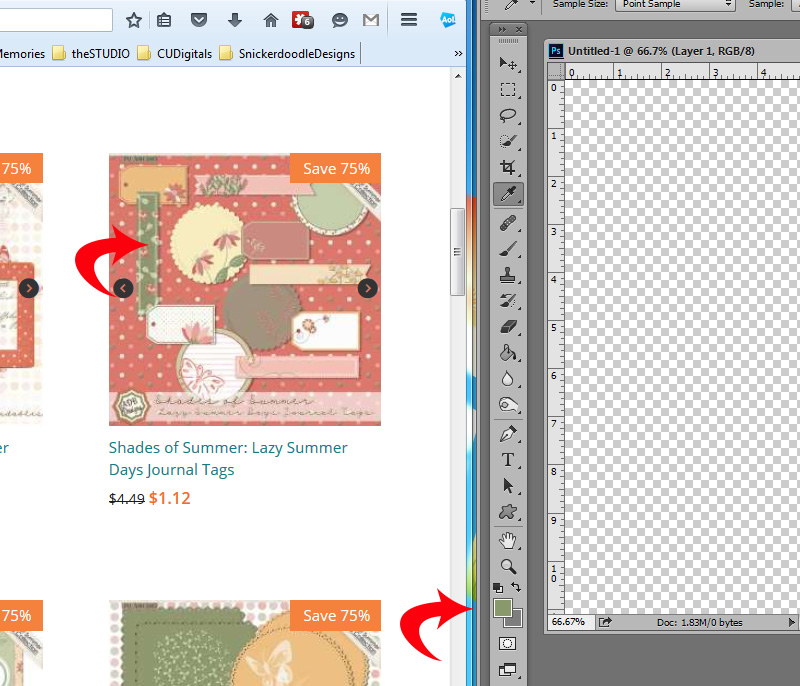
Task: Select the Lasso tool
Action: (508, 115)
